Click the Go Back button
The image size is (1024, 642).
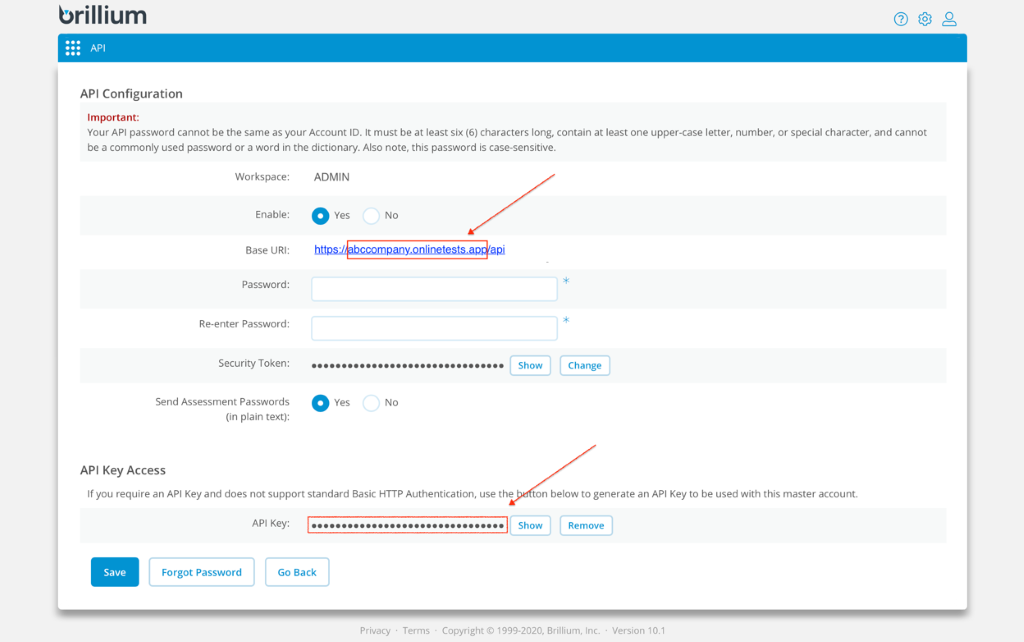(297, 572)
